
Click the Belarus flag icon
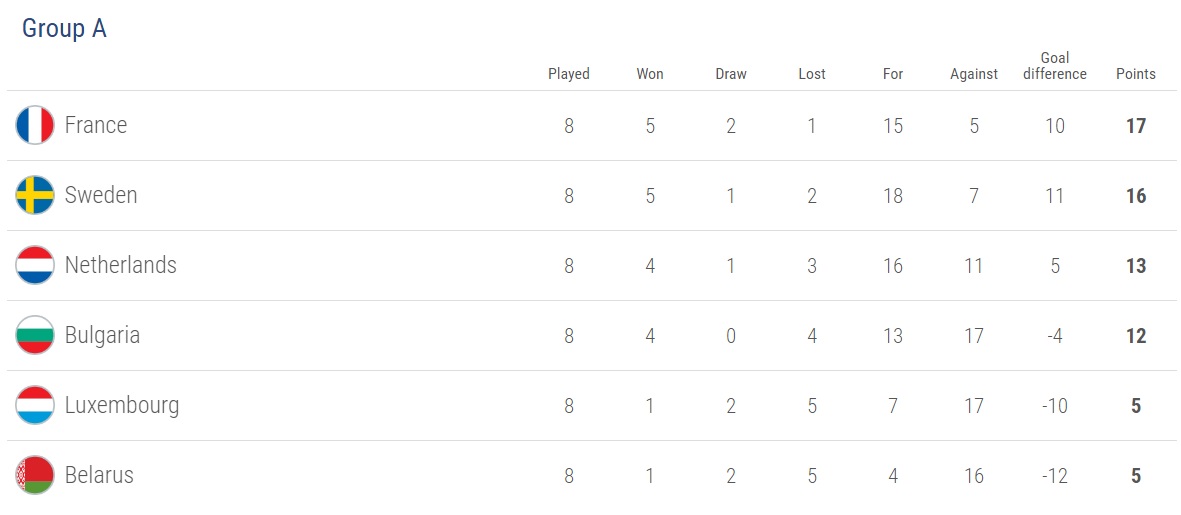coord(35,476)
